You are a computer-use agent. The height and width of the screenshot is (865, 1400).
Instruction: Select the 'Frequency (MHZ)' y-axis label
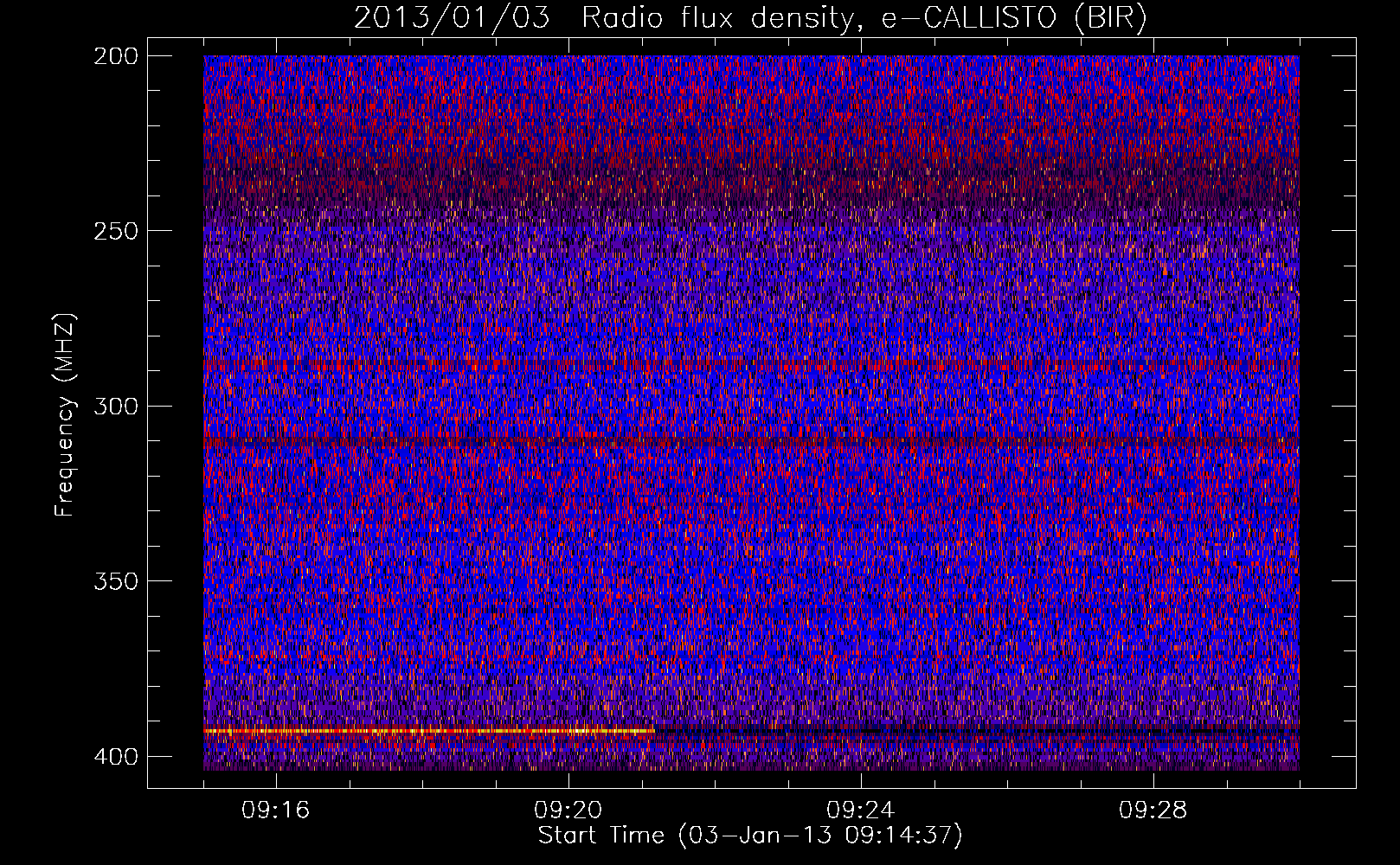(x=65, y=414)
